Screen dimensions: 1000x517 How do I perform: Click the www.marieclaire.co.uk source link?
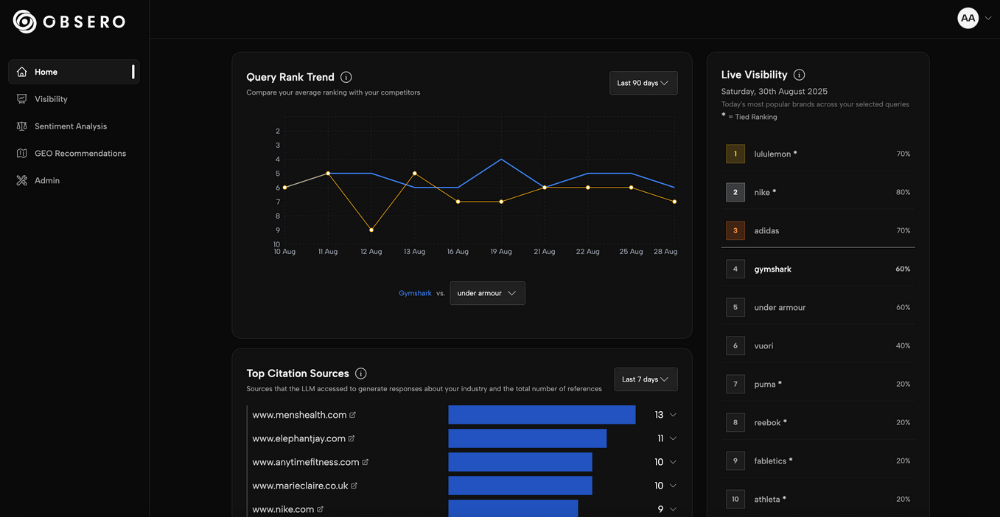[x=300, y=486]
